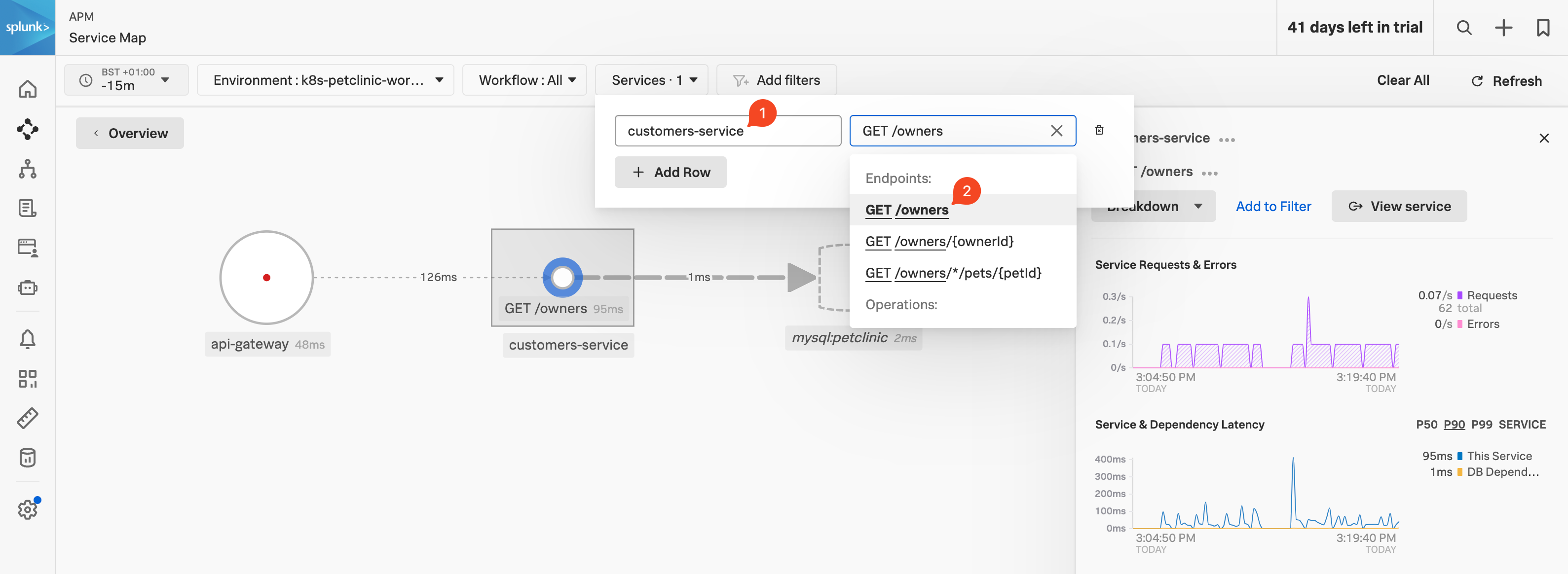
Task: Click the add new plus icon top right
Action: (x=1504, y=27)
